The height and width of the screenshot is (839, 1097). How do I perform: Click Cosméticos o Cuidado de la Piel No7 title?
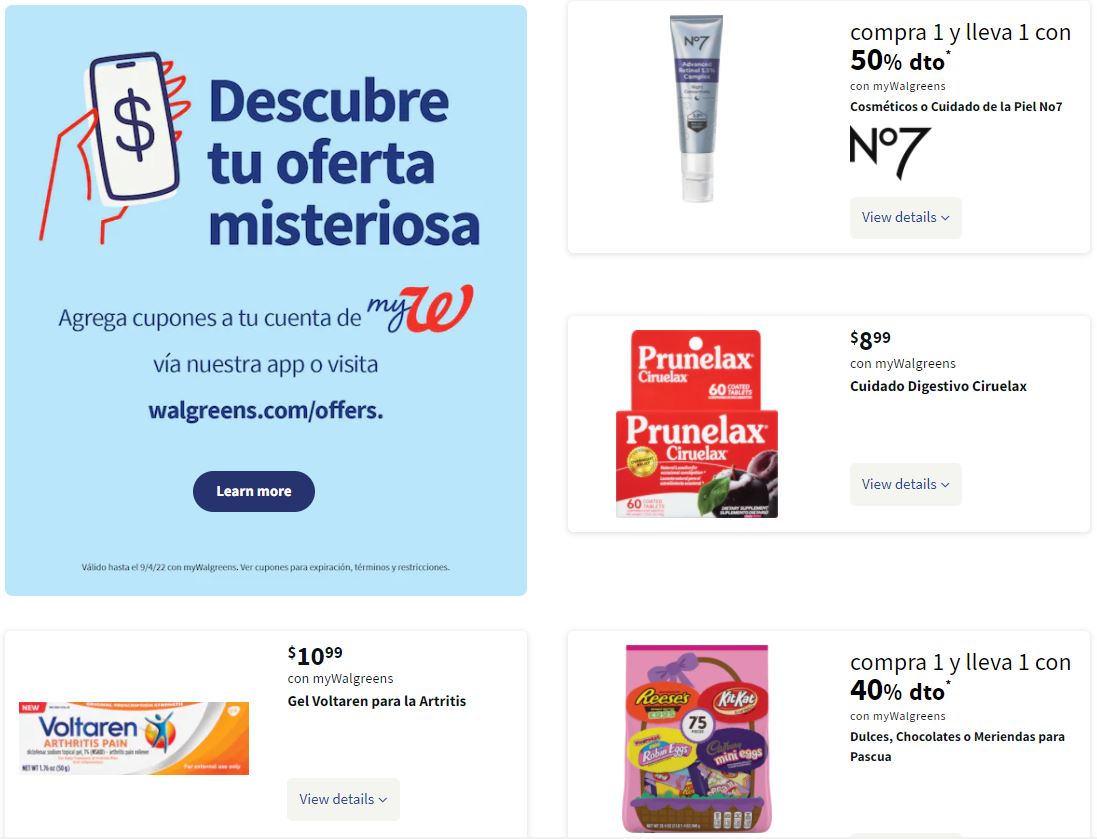pyautogui.click(x=956, y=106)
